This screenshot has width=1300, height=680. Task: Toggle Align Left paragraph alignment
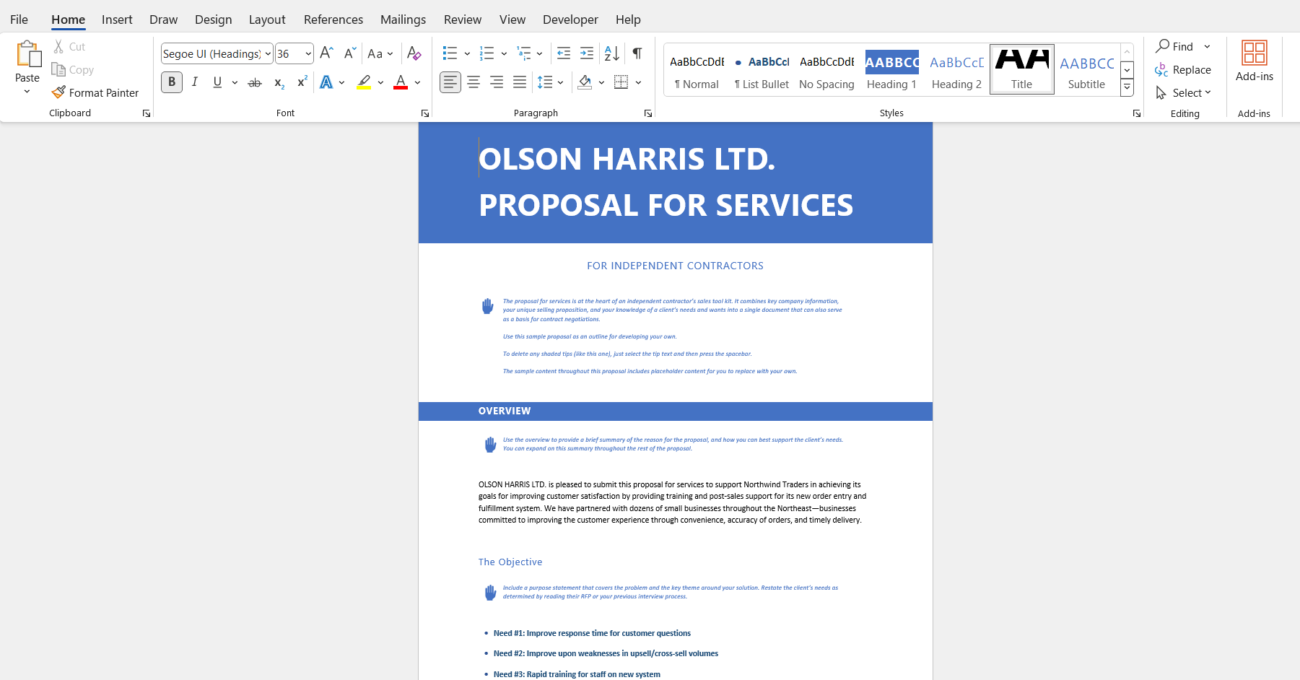pyautogui.click(x=451, y=83)
